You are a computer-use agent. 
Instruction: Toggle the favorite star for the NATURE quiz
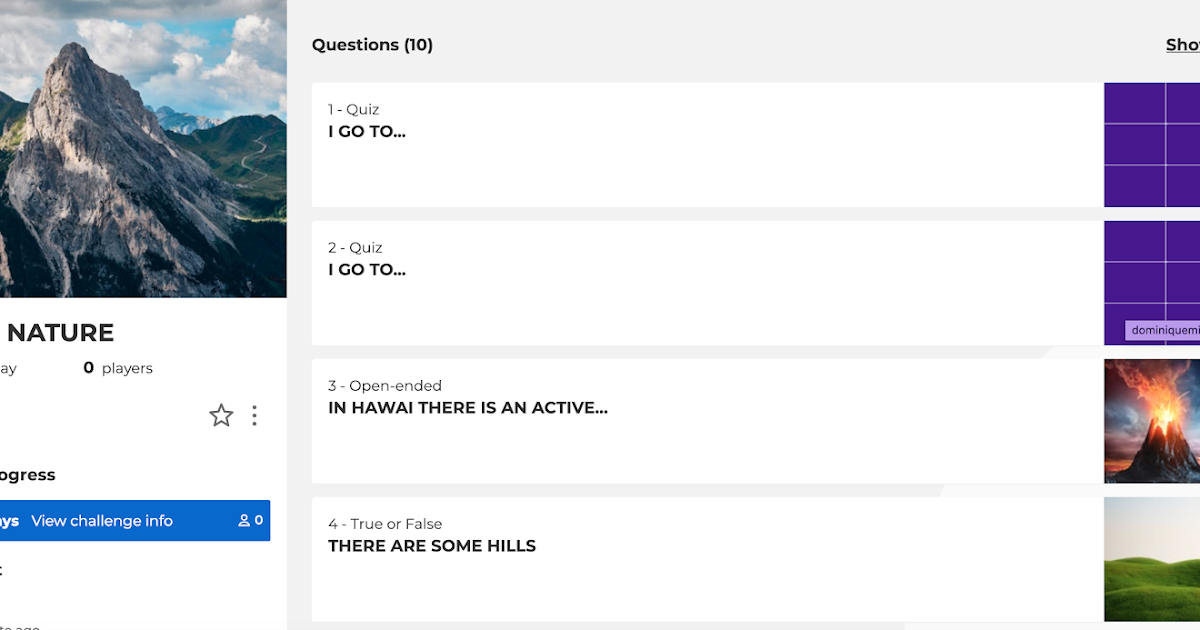tap(221, 415)
